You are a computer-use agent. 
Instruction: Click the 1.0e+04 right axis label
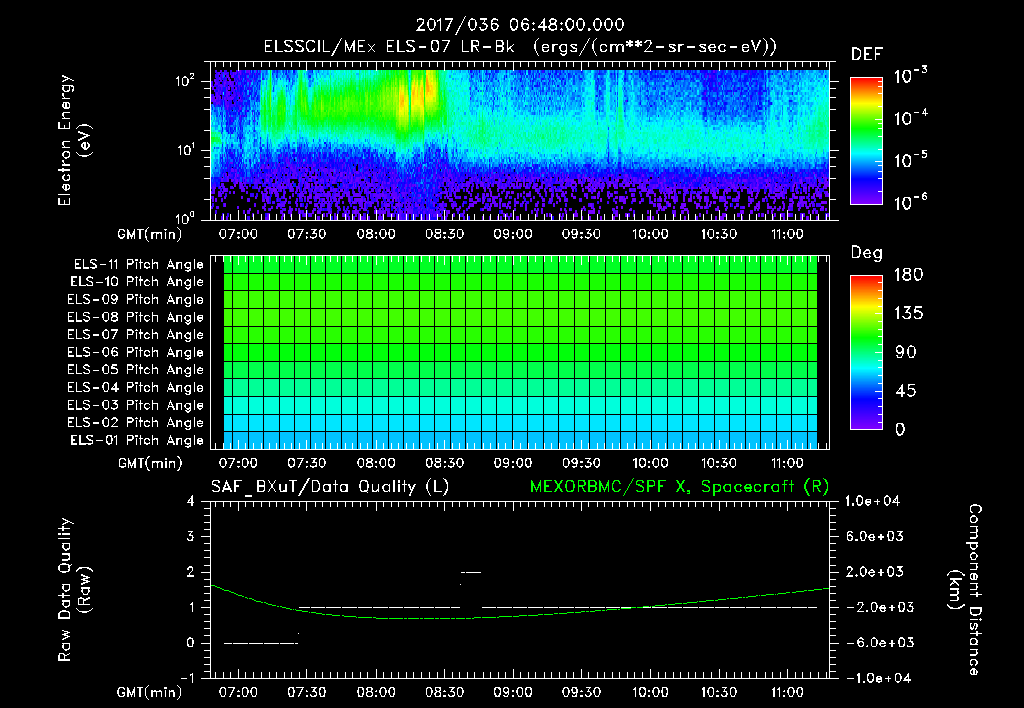872,502
